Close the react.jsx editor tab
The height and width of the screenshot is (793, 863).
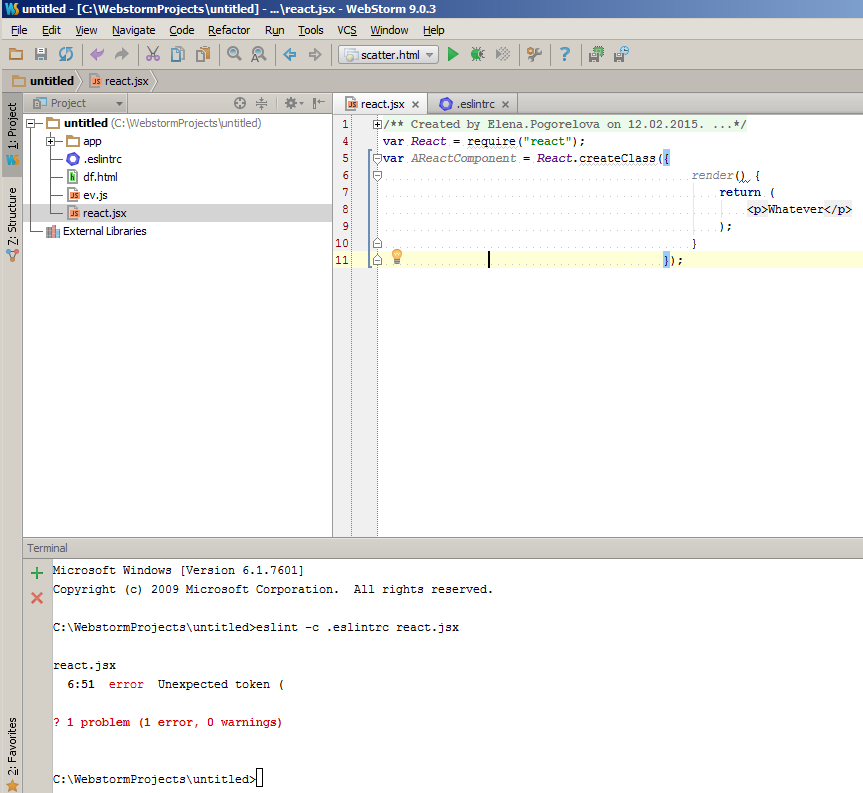416,105
